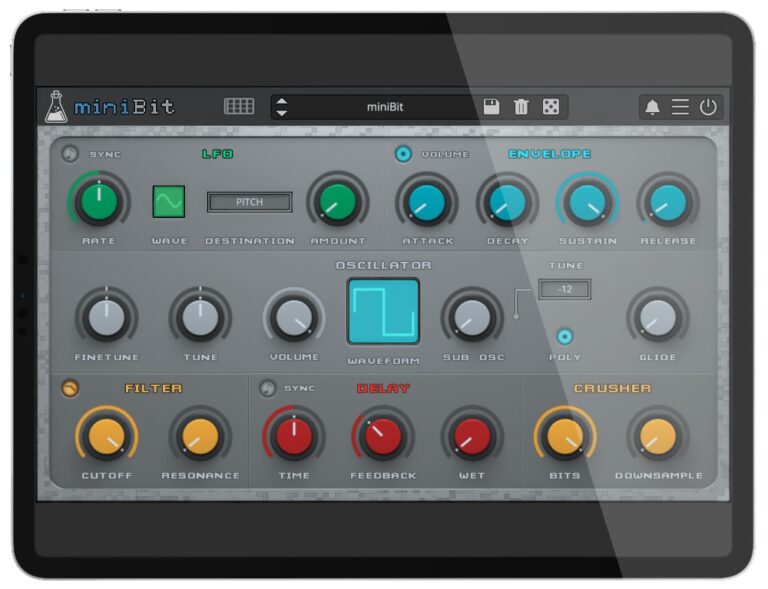Screen dimensions: 768x589
Task: Click preset up/down arrows stepper
Action: coord(282,107)
